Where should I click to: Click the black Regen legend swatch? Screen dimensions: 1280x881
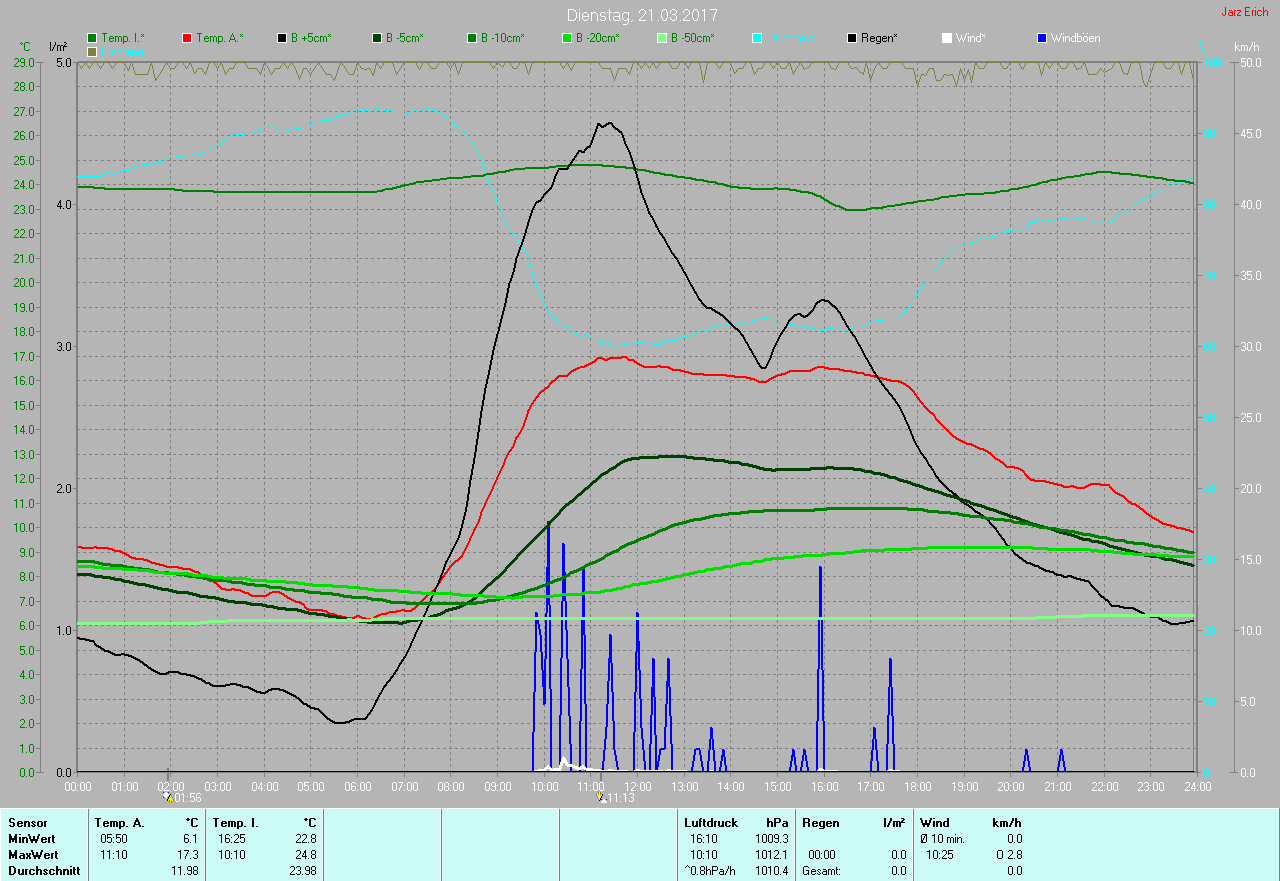[853, 38]
